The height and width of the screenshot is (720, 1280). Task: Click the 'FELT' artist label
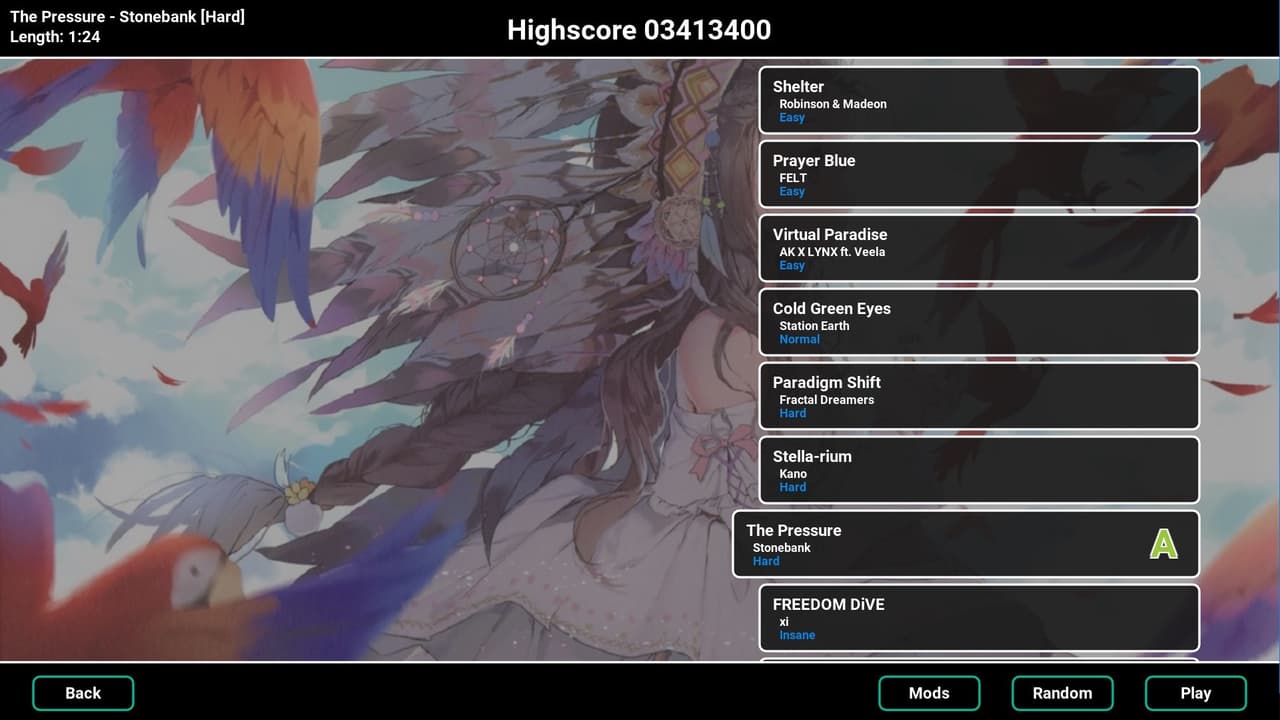793,178
